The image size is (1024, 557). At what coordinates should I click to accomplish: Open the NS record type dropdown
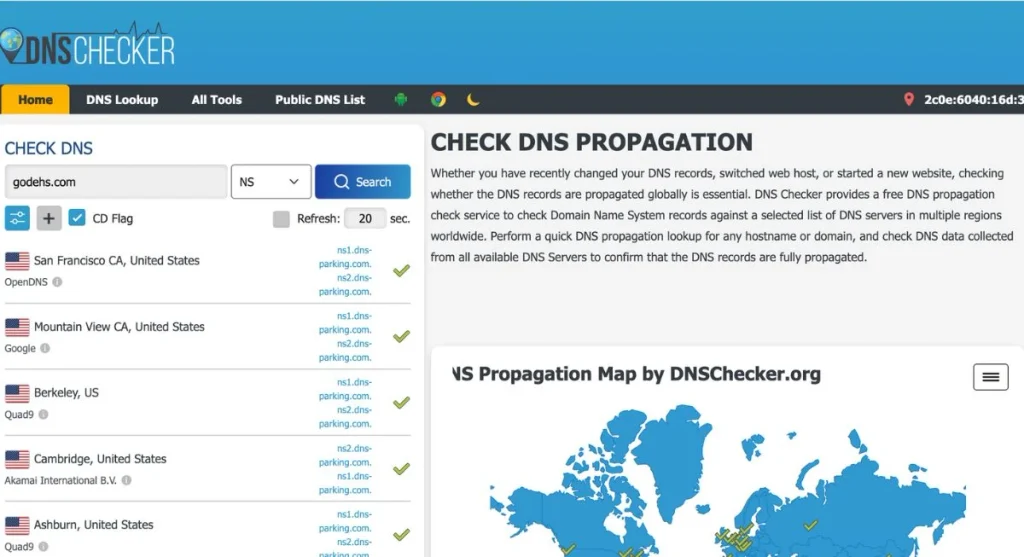271,182
